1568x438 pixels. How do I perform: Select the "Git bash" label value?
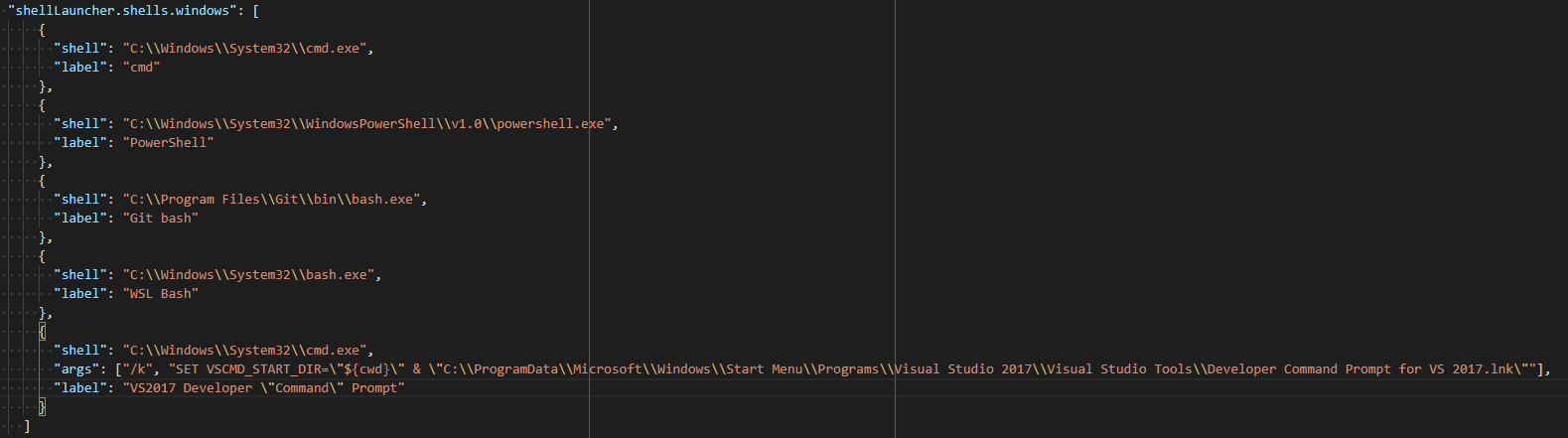pyautogui.click(x=161, y=218)
